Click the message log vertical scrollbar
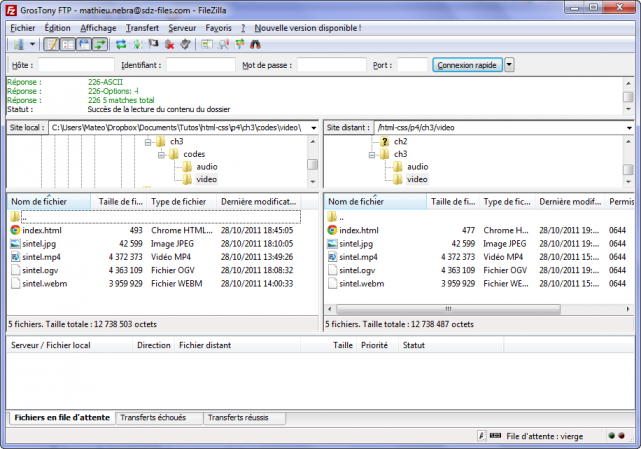Screen dimensions: 641x449 pyautogui.click(x=627, y=95)
